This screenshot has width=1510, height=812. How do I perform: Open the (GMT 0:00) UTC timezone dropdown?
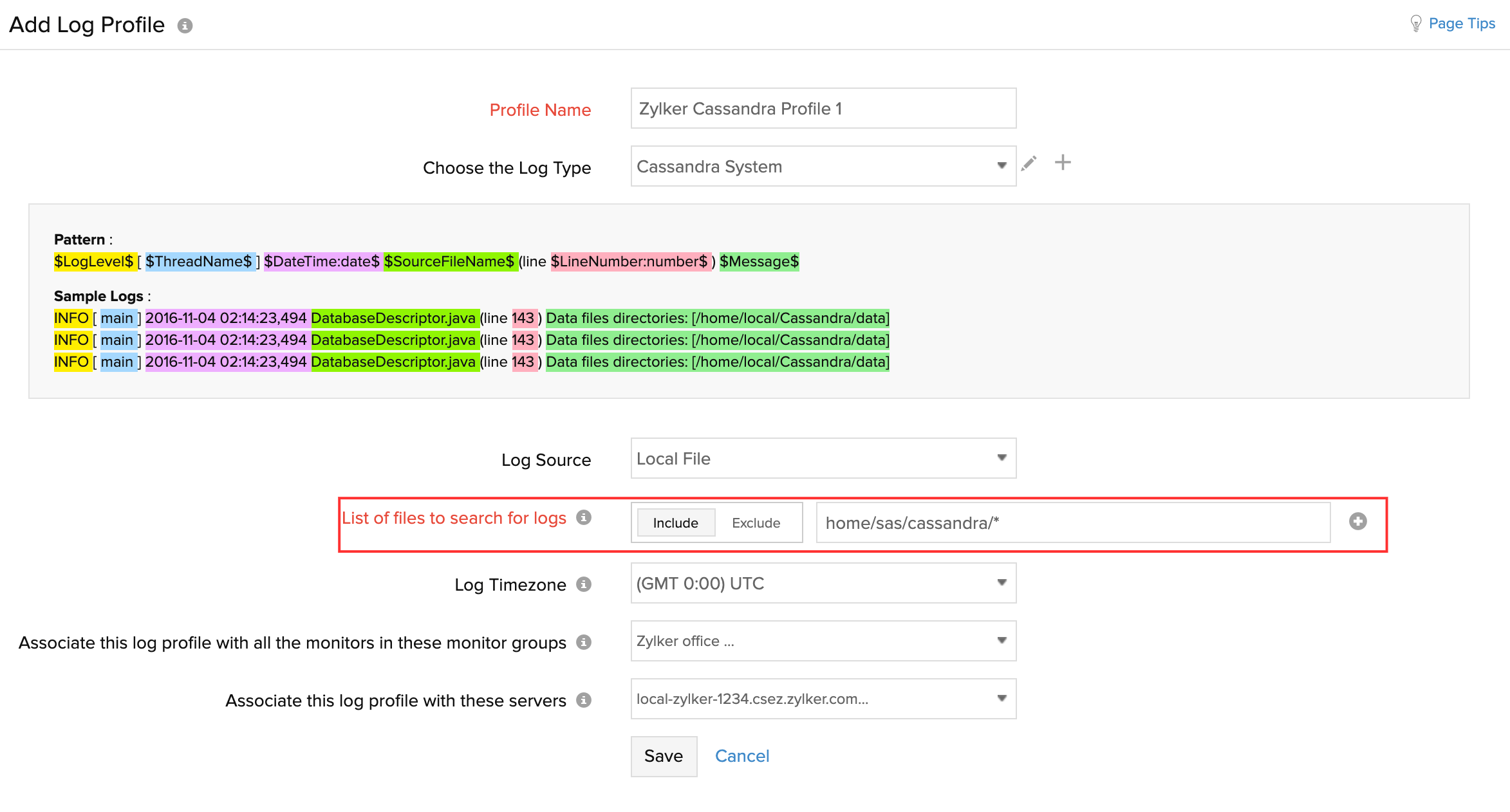(x=823, y=584)
